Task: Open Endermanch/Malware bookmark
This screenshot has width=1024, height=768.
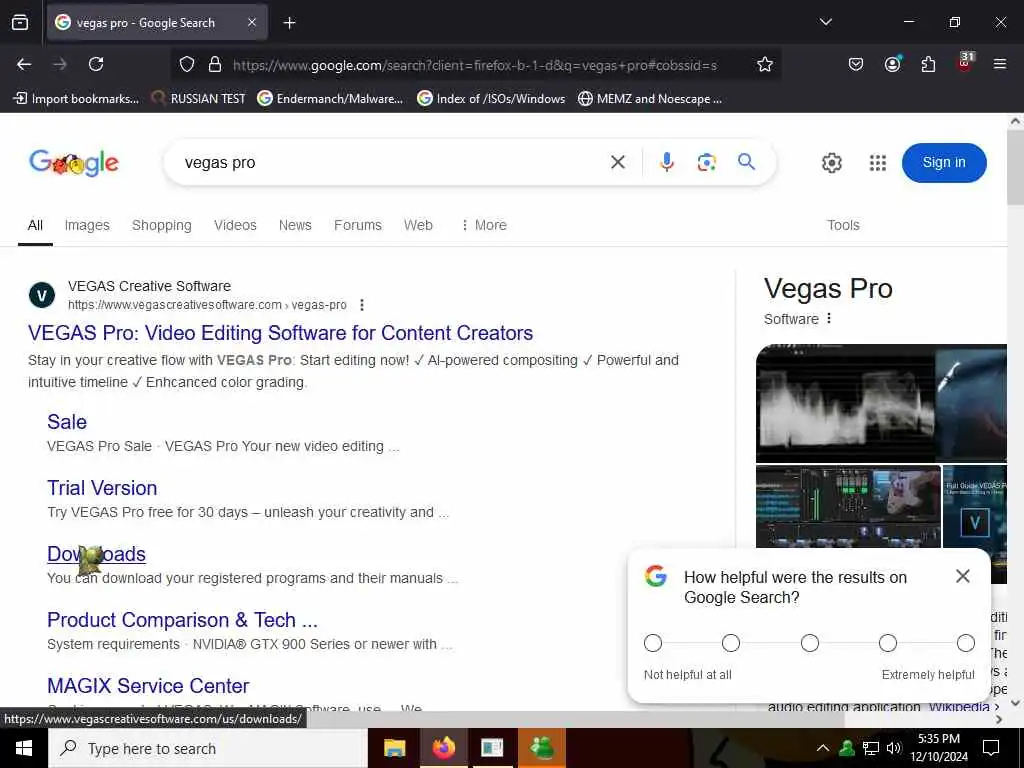Action: pyautogui.click(x=330, y=99)
